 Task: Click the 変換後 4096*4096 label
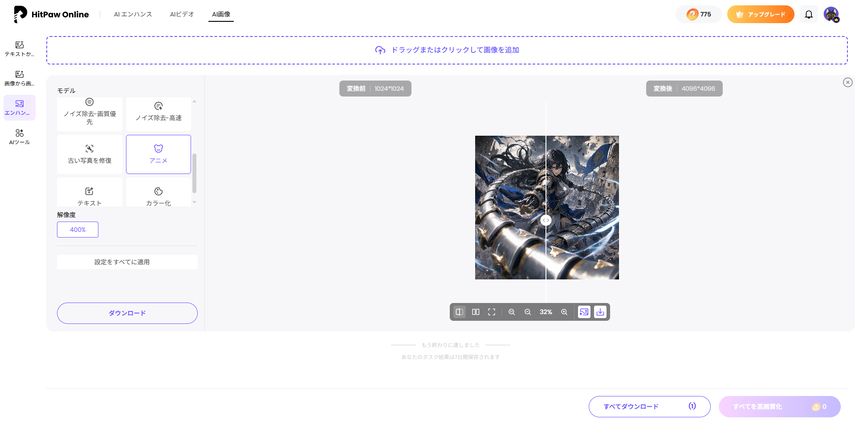684,88
